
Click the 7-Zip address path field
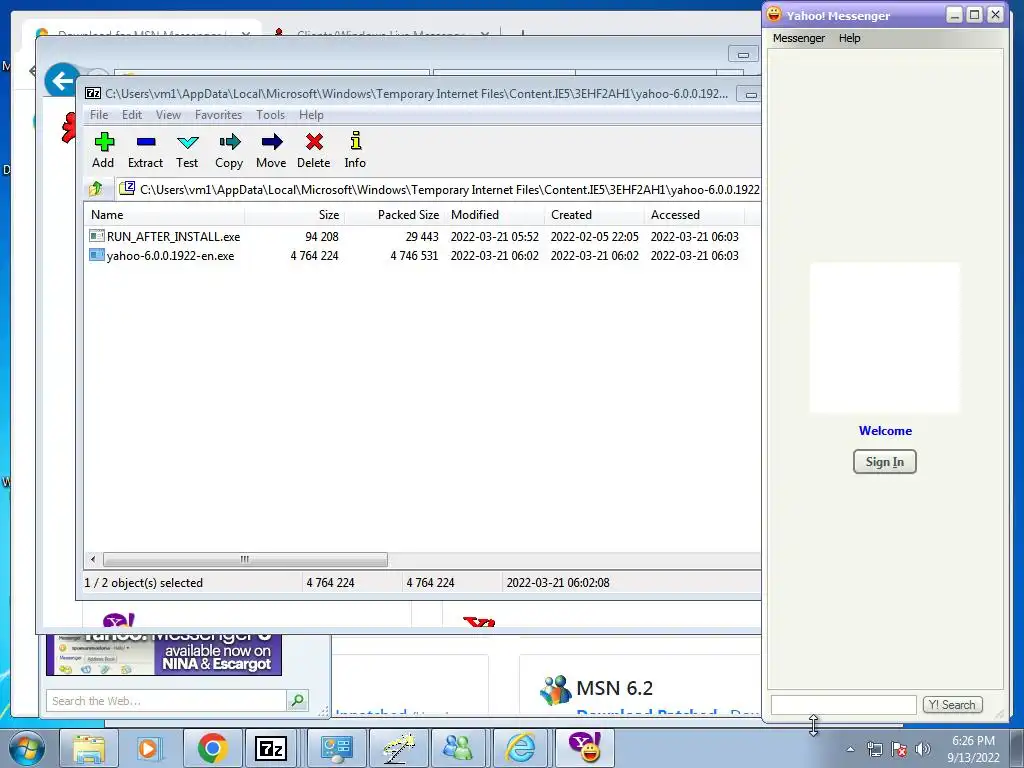439,189
